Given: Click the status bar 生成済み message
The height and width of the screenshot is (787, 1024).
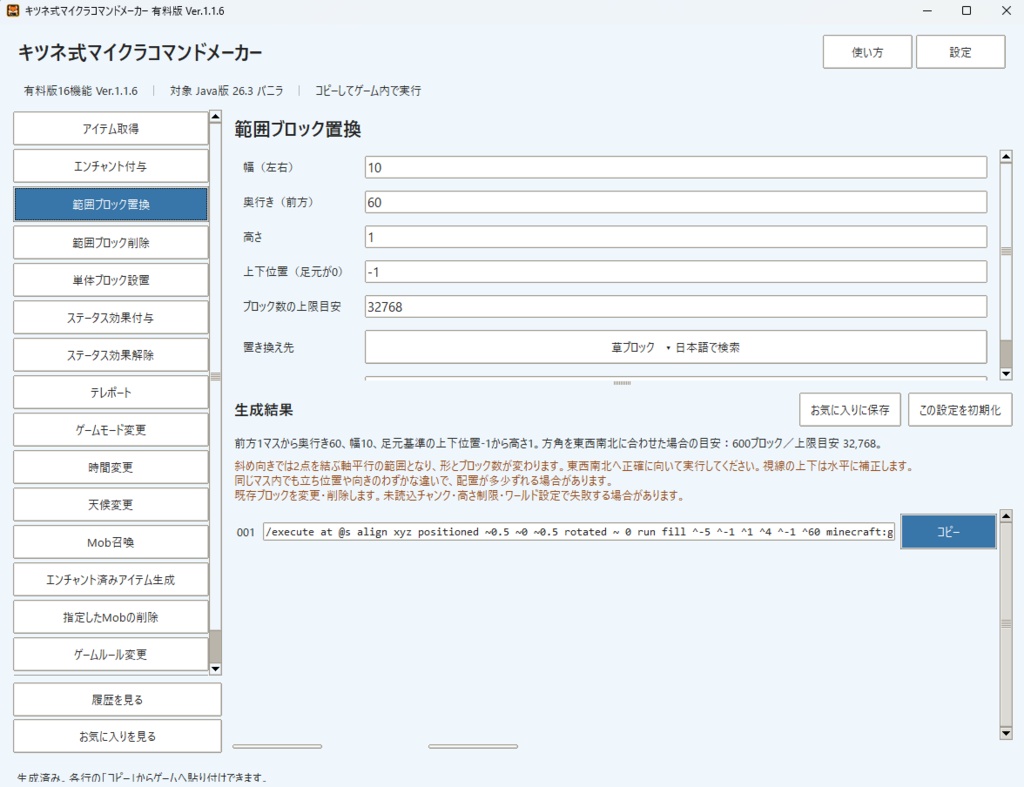Looking at the screenshot, I should [x=142, y=778].
